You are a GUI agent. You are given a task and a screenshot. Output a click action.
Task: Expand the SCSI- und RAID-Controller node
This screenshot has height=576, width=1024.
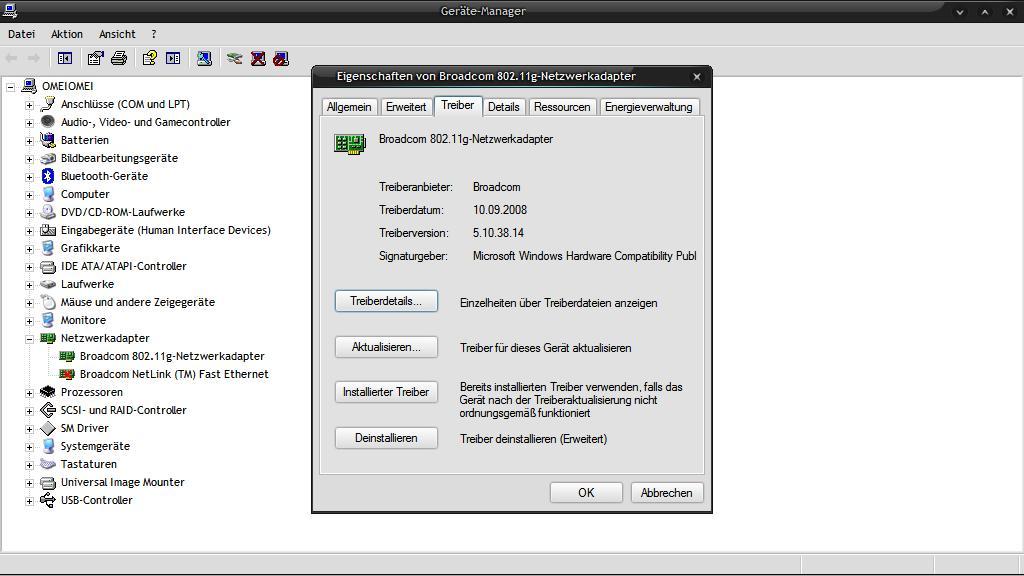(29, 411)
